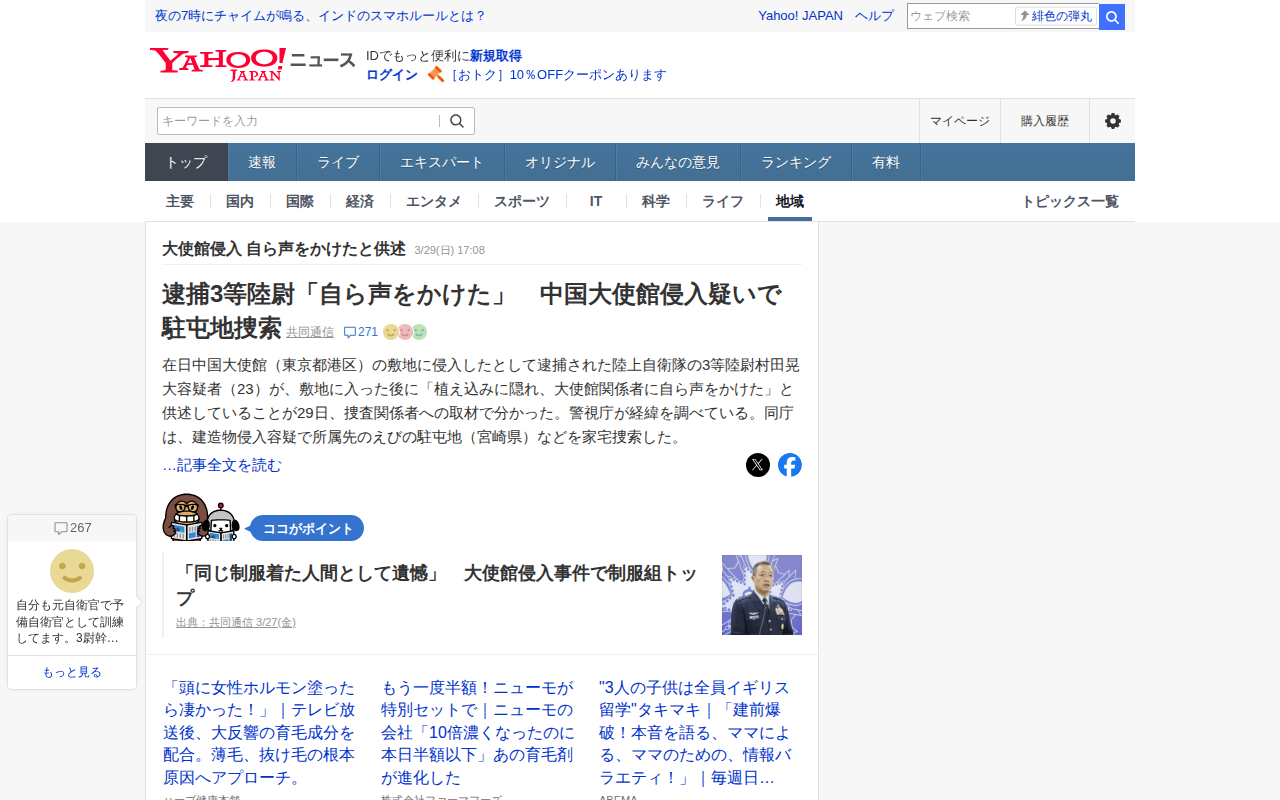Image resolution: width=1280 pixels, height=800 pixels.
Task: Click the keyword search magnifier icon
Action: click(x=457, y=121)
